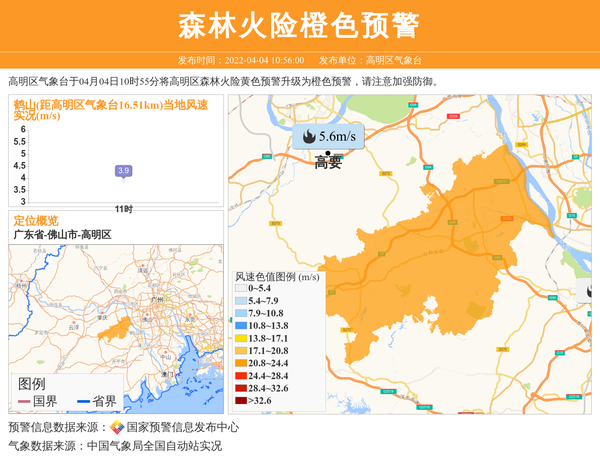Click the 0~5.4 wind speed swatch
This screenshot has height=471, width=600.
click(x=241, y=288)
